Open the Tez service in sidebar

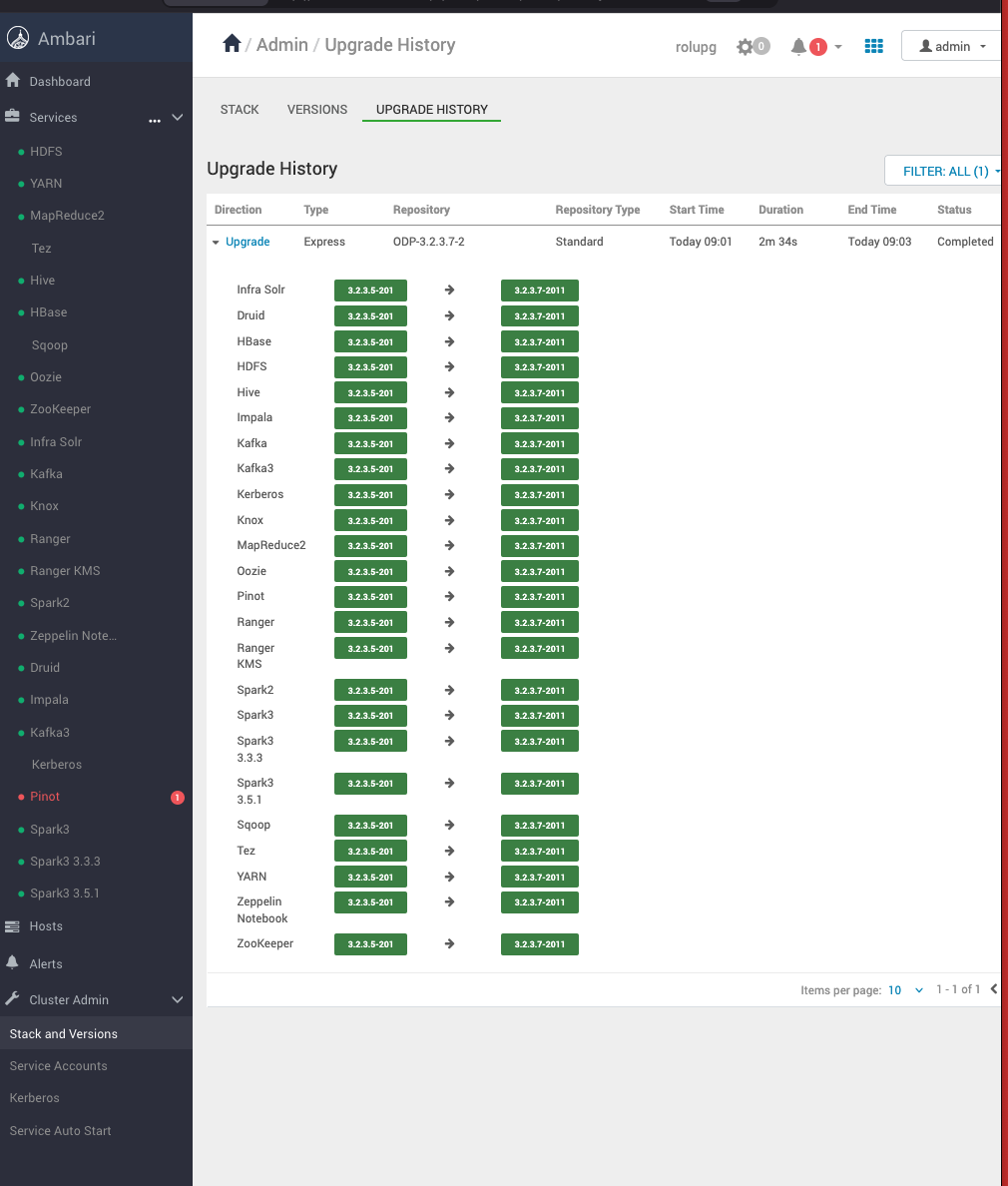pos(42,249)
